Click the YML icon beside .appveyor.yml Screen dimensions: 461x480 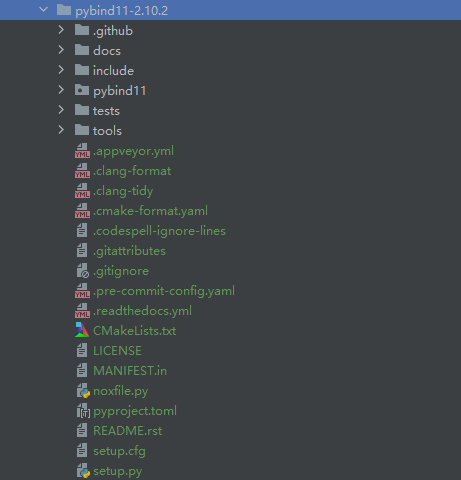(x=82, y=151)
